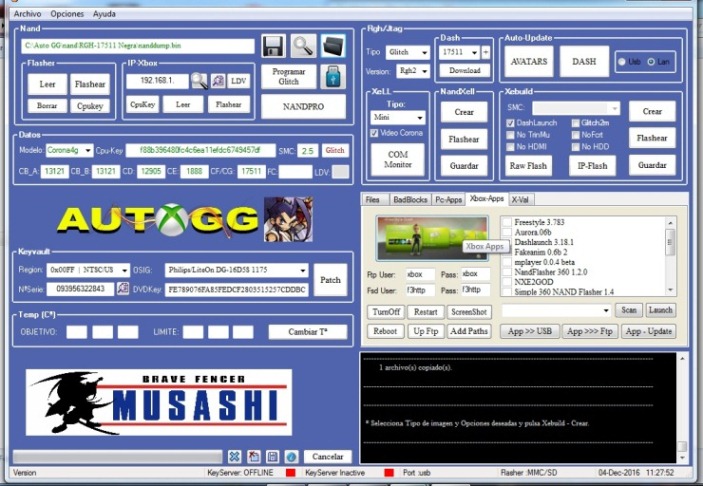The height and width of the screenshot is (486, 703).
Task: Click the progress bar next to Cancelar
Action: 117,456
